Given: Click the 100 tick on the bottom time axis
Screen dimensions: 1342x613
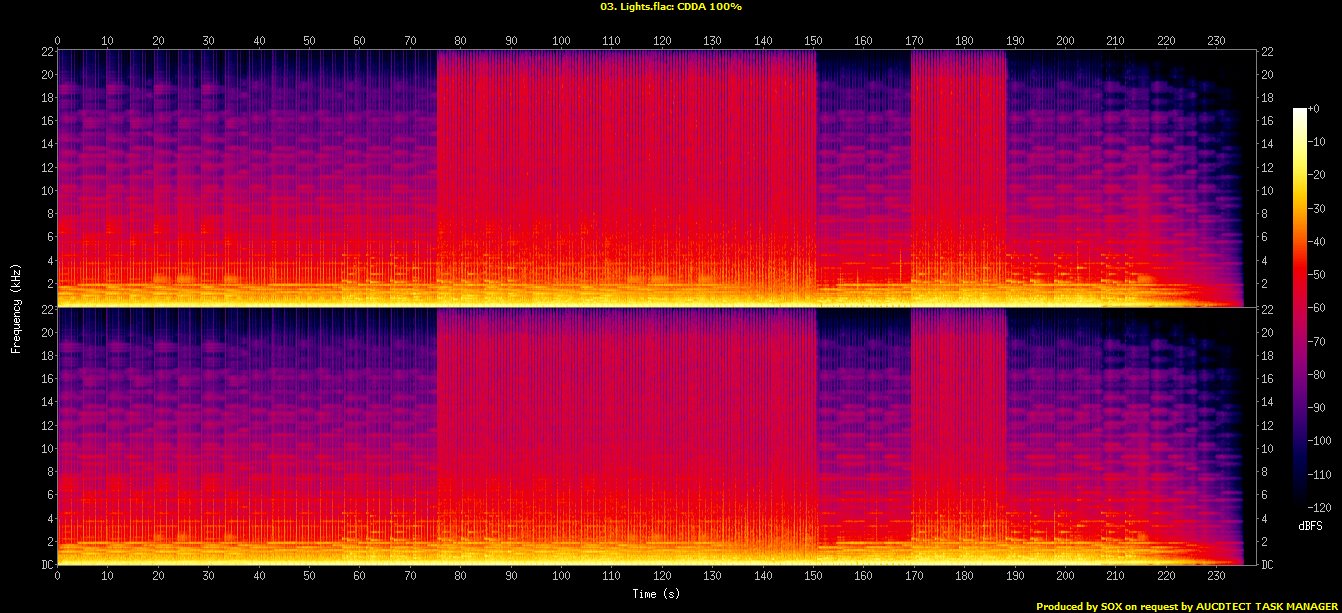Looking at the screenshot, I should 561,576.
